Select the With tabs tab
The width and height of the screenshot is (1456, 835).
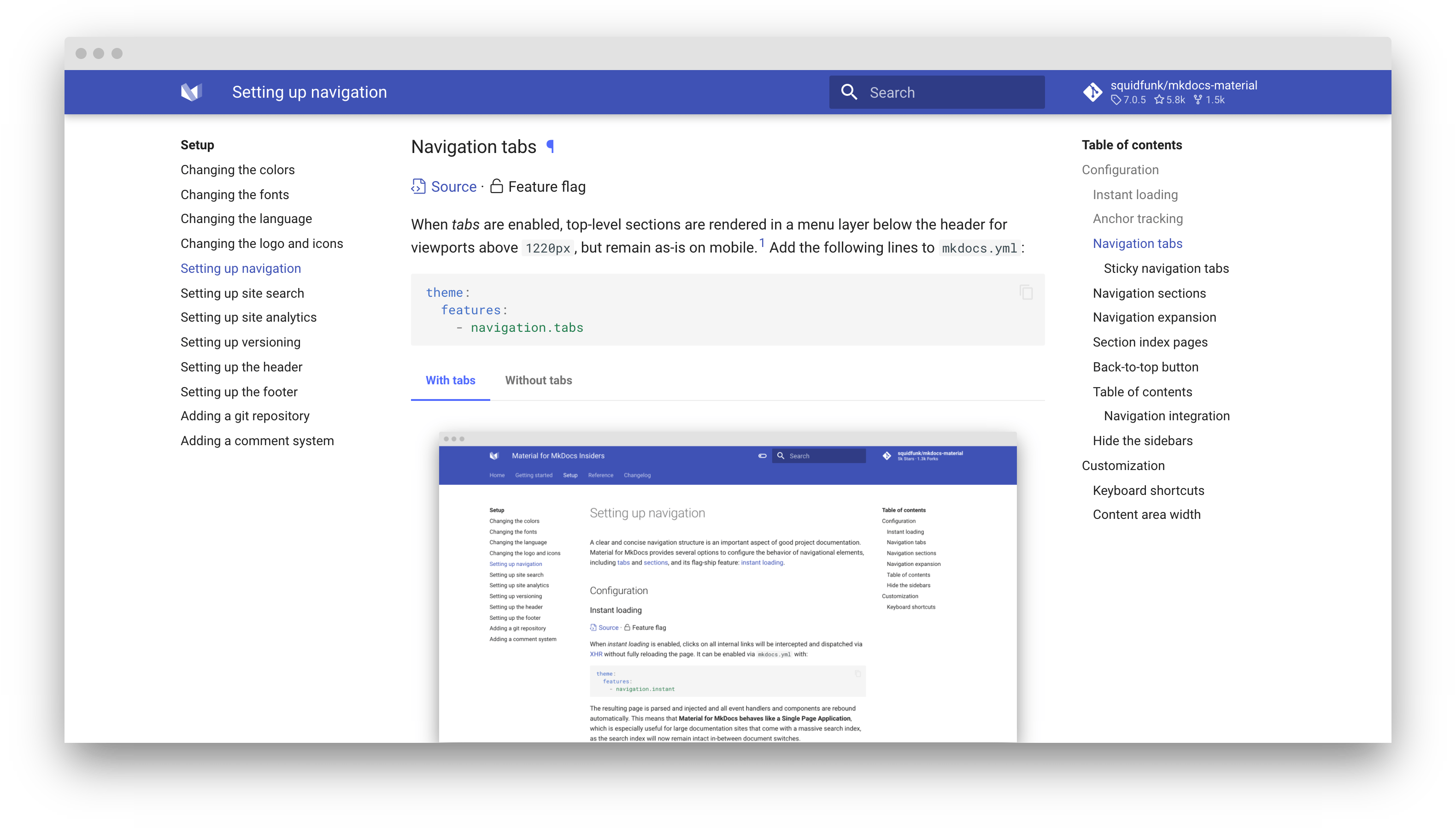pyautogui.click(x=450, y=380)
